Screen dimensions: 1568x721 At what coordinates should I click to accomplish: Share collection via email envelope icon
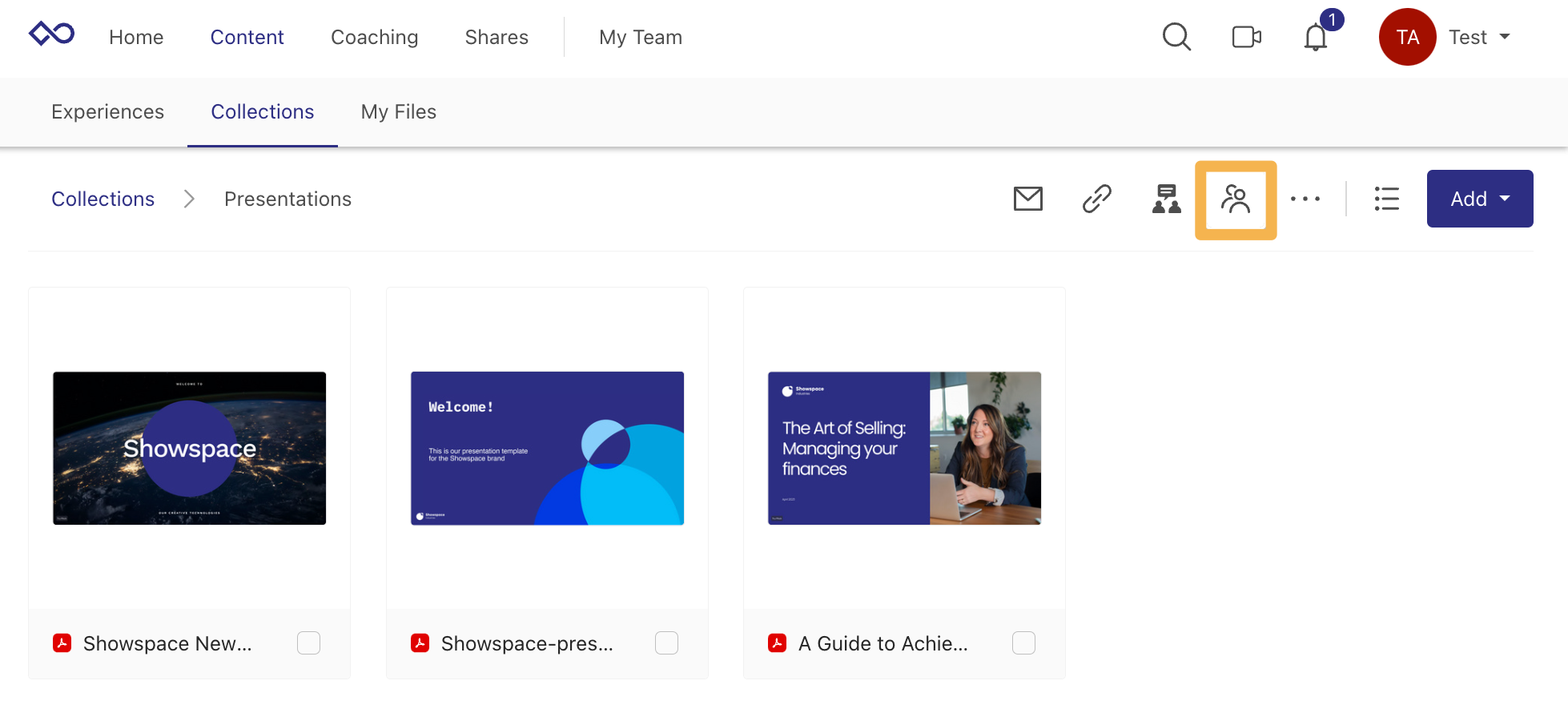pyautogui.click(x=1027, y=199)
